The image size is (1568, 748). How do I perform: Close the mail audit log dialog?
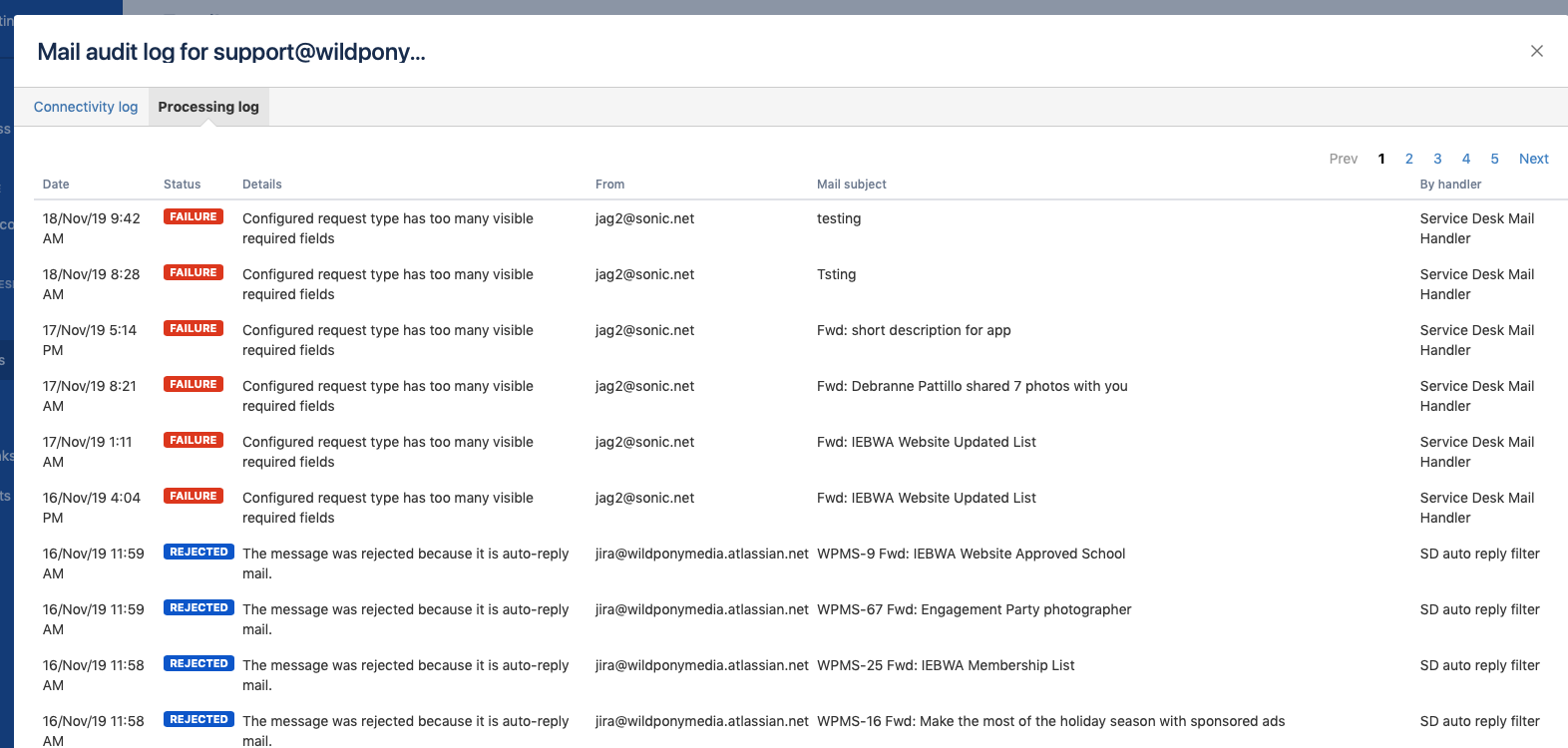(x=1537, y=51)
